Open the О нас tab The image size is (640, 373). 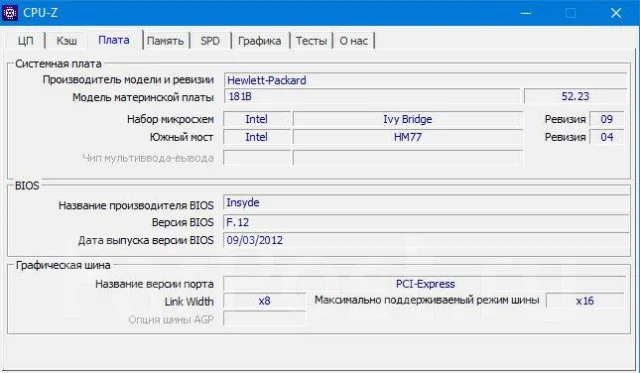tap(353, 41)
